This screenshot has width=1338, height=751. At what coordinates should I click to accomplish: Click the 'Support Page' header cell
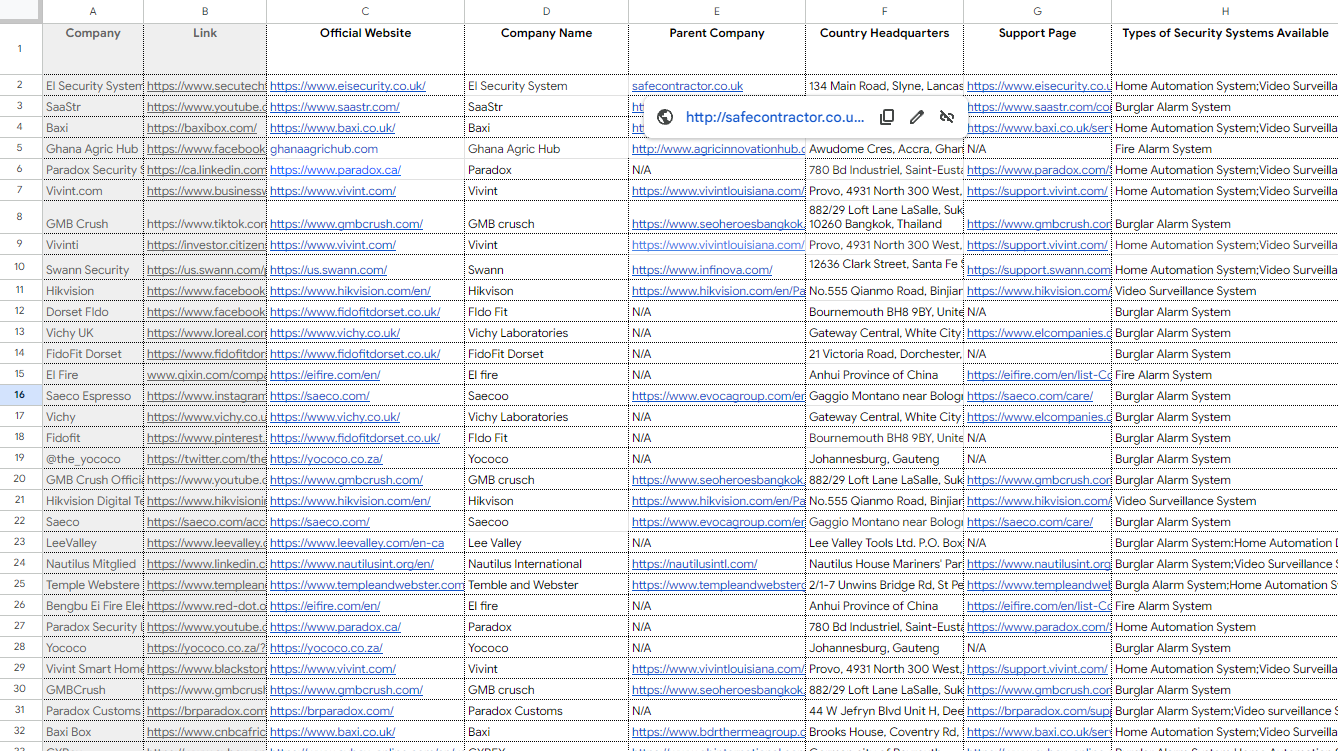[1037, 48]
